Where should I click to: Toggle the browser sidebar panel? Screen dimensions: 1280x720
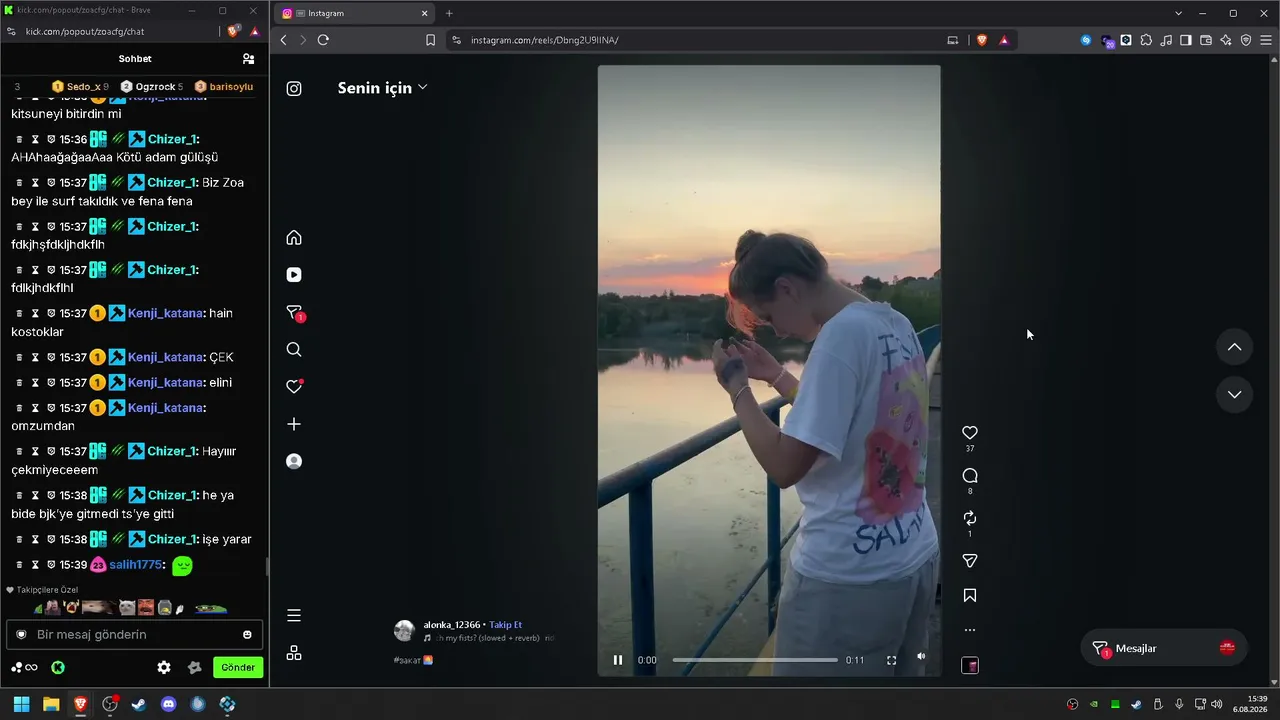(1186, 40)
